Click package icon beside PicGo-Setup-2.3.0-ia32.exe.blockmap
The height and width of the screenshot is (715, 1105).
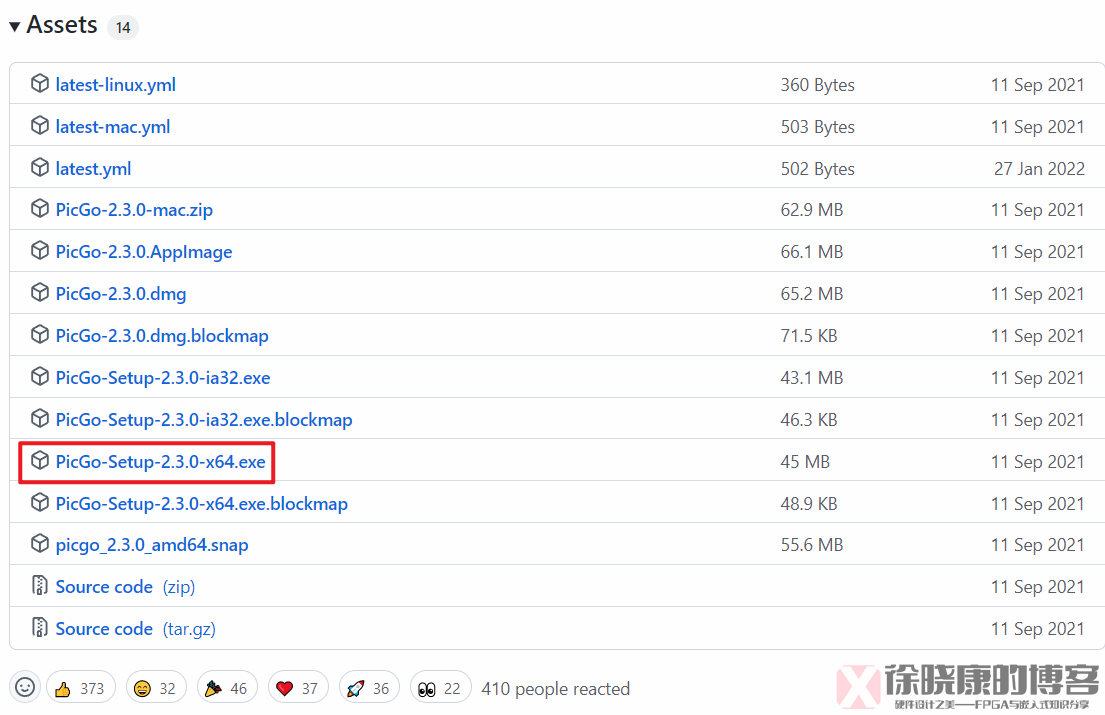click(39, 418)
